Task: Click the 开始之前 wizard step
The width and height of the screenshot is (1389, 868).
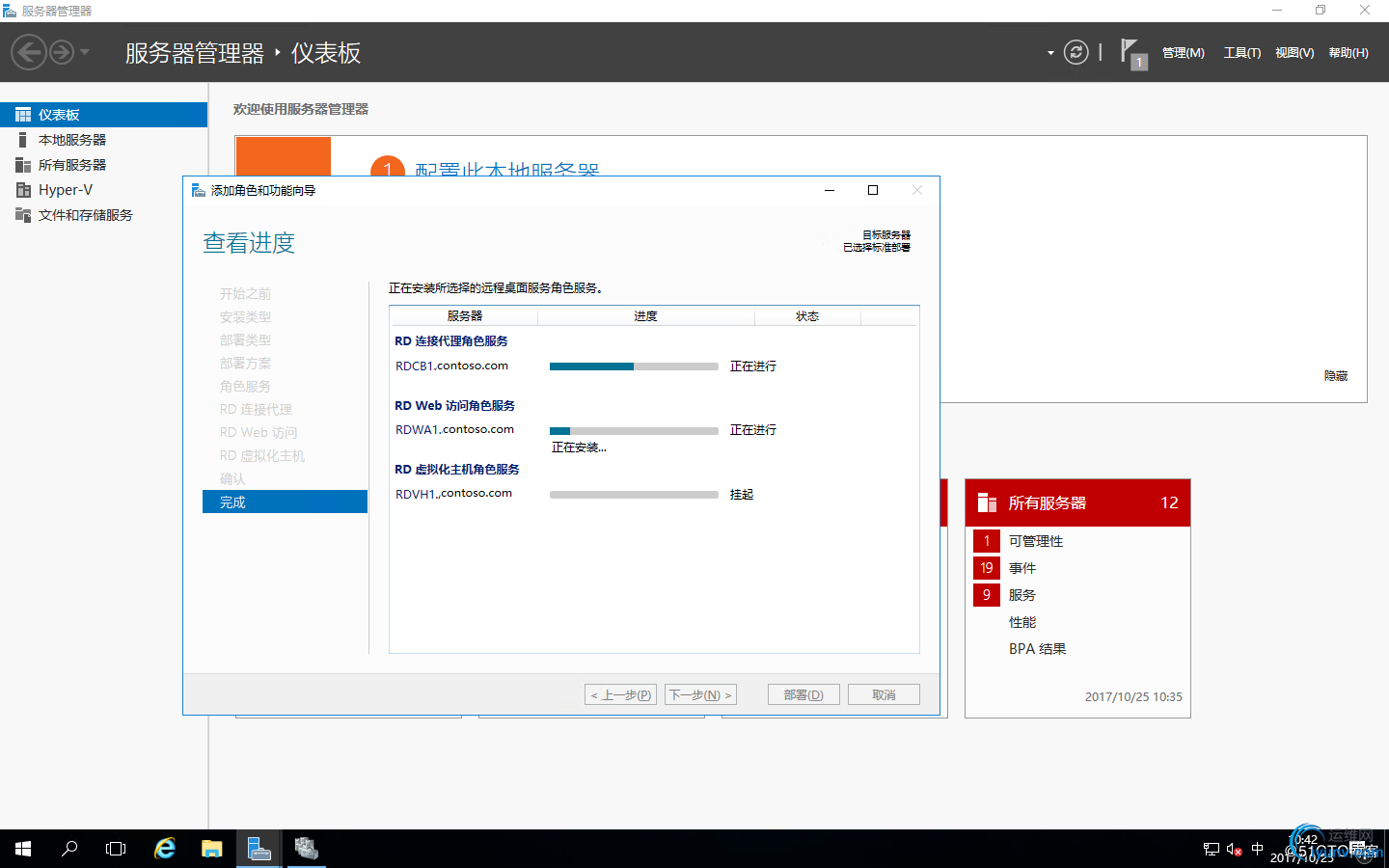Action: pyautogui.click(x=245, y=293)
